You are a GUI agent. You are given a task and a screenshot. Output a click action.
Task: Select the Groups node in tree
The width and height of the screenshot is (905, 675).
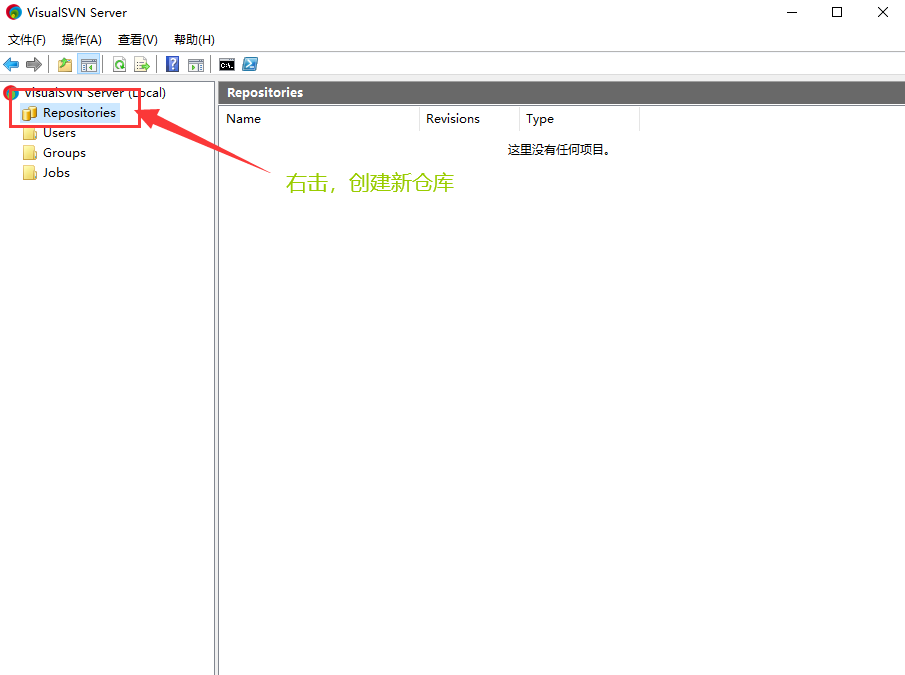point(64,153)
